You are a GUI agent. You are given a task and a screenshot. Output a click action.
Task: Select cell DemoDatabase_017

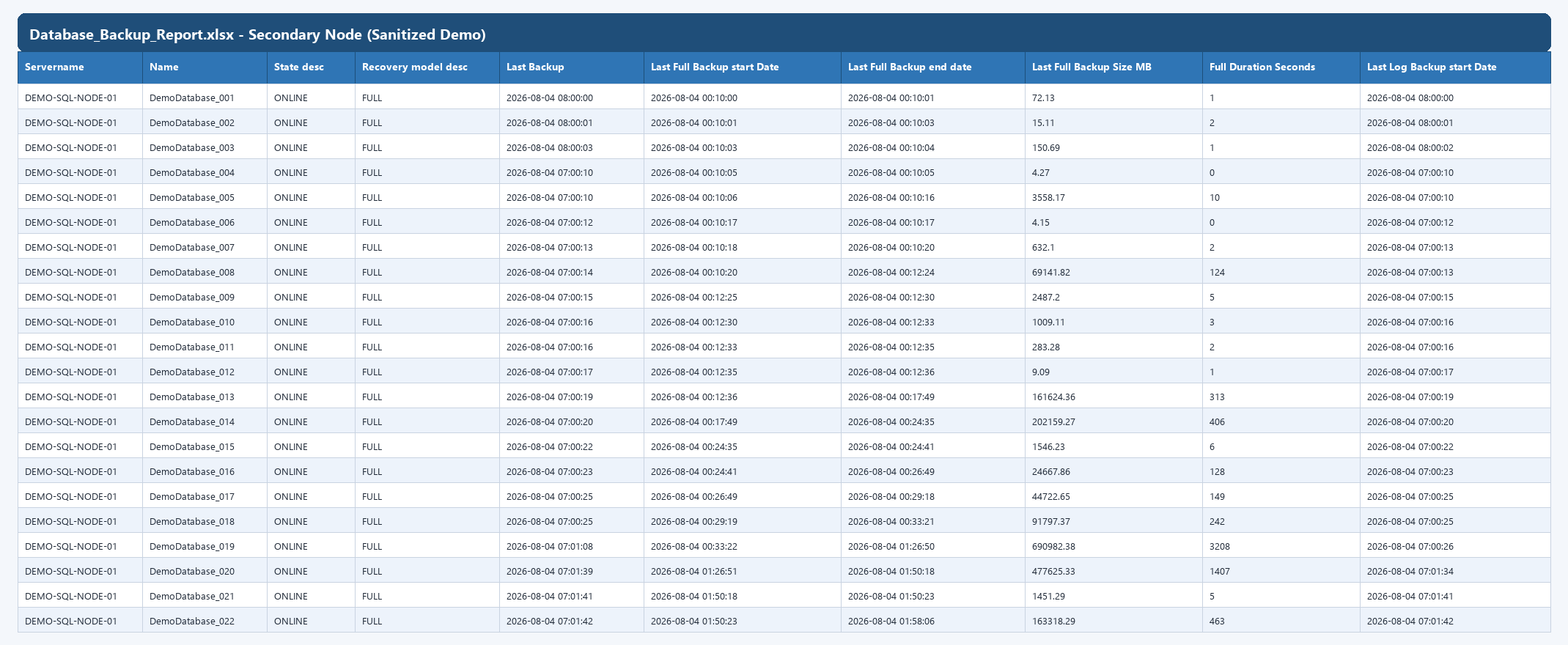pyautogui.click(x=205, y=496)
